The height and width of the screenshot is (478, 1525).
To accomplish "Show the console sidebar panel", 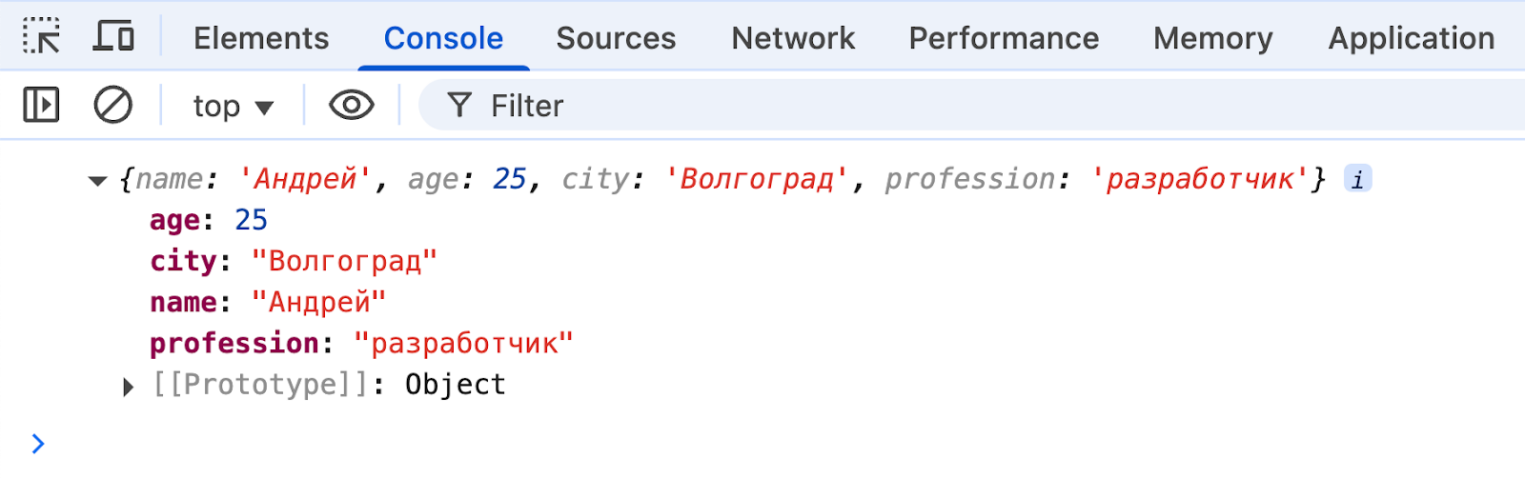I will [x=41, y=105].
